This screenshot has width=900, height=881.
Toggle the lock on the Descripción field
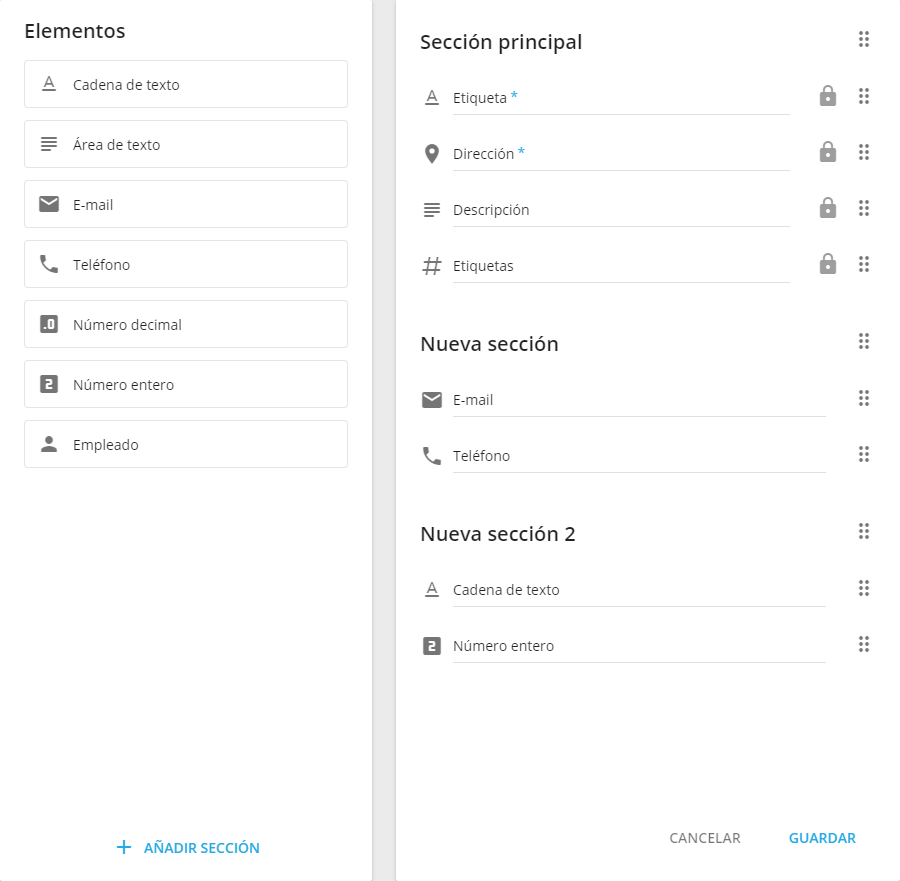click(828, 208)
